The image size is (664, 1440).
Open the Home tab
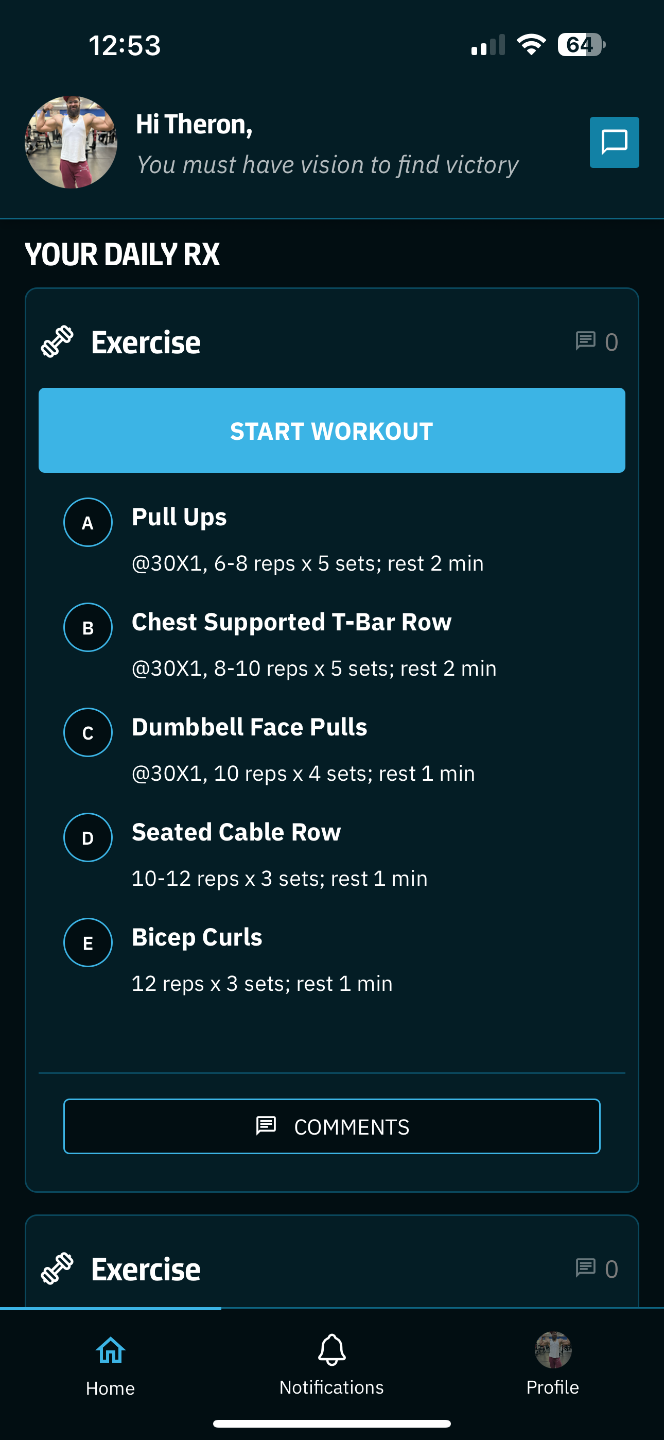[x=110, y=1366]
